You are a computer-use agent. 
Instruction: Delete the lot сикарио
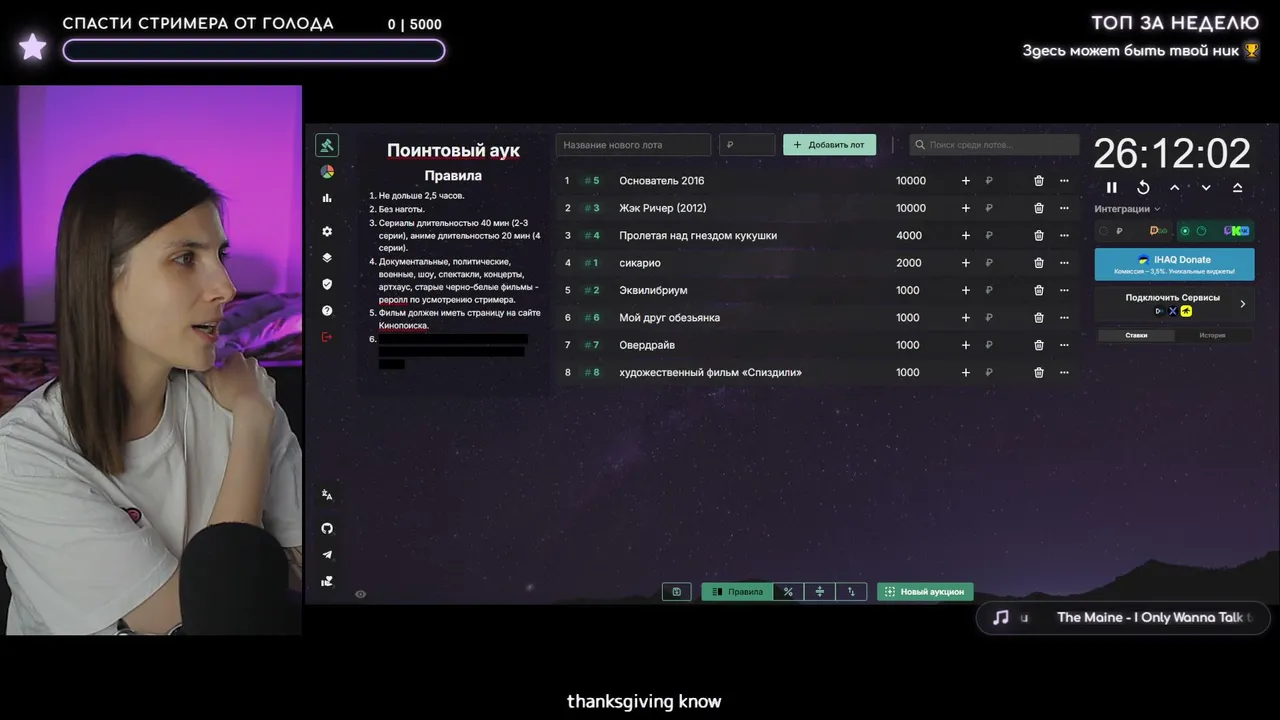click(x=1039, y=263)
